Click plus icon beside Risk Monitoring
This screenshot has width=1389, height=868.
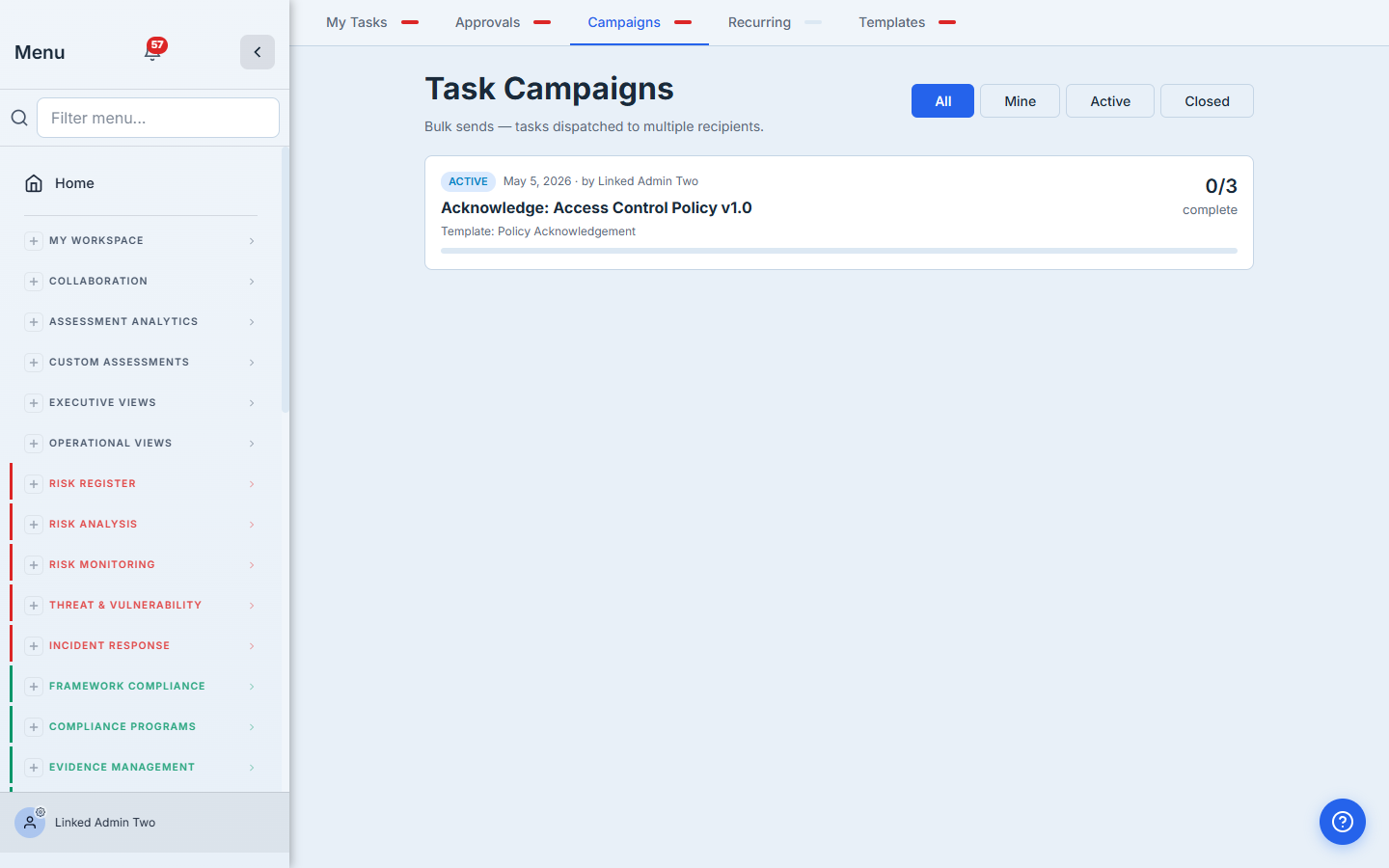click(x=34, y=565)
